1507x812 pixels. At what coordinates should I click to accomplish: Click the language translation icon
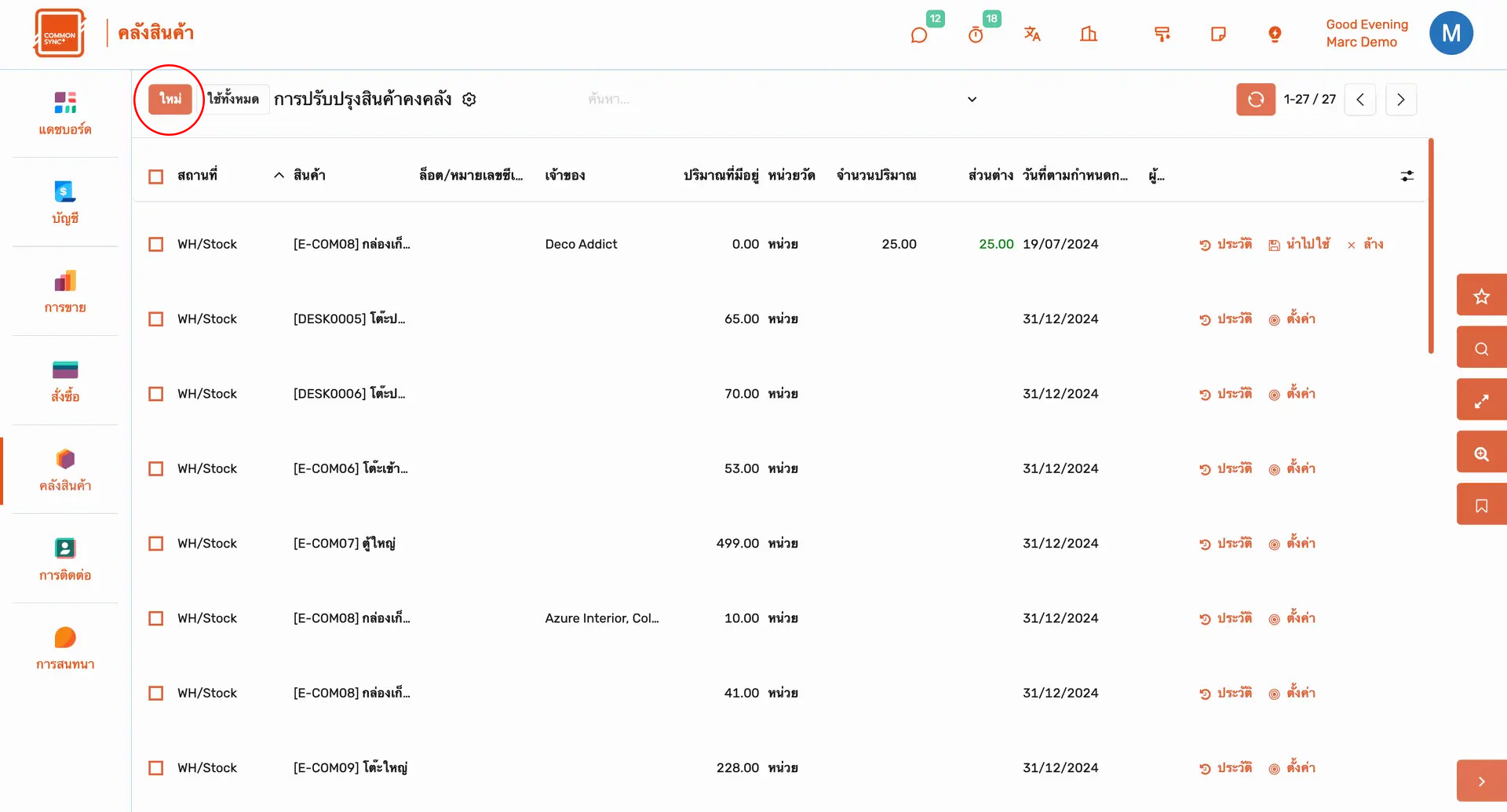pyautogui.click(x=1032, y=34)
